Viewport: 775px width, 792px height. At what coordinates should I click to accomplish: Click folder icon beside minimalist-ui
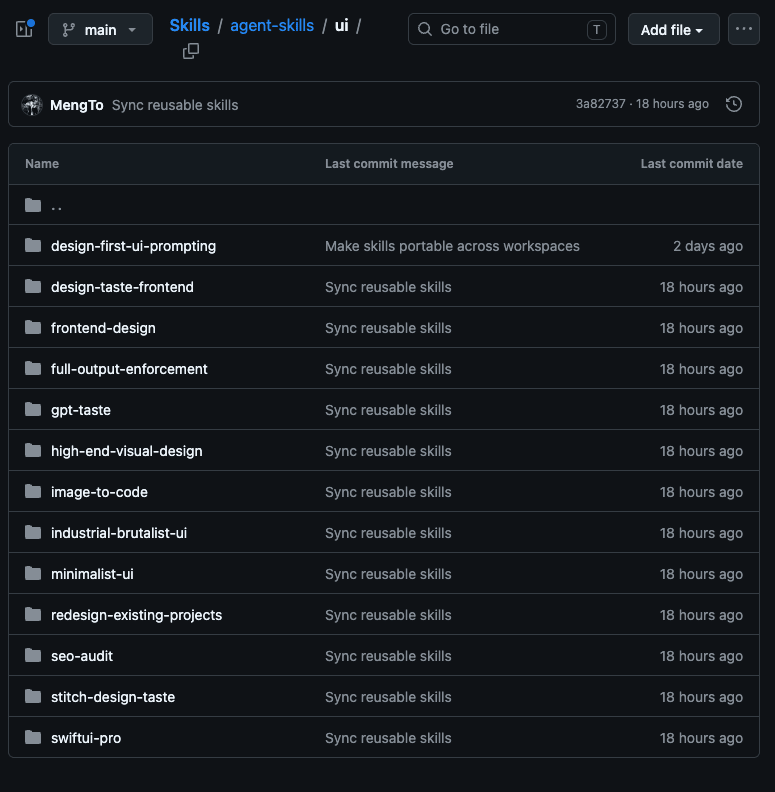(x=33, y=573)
